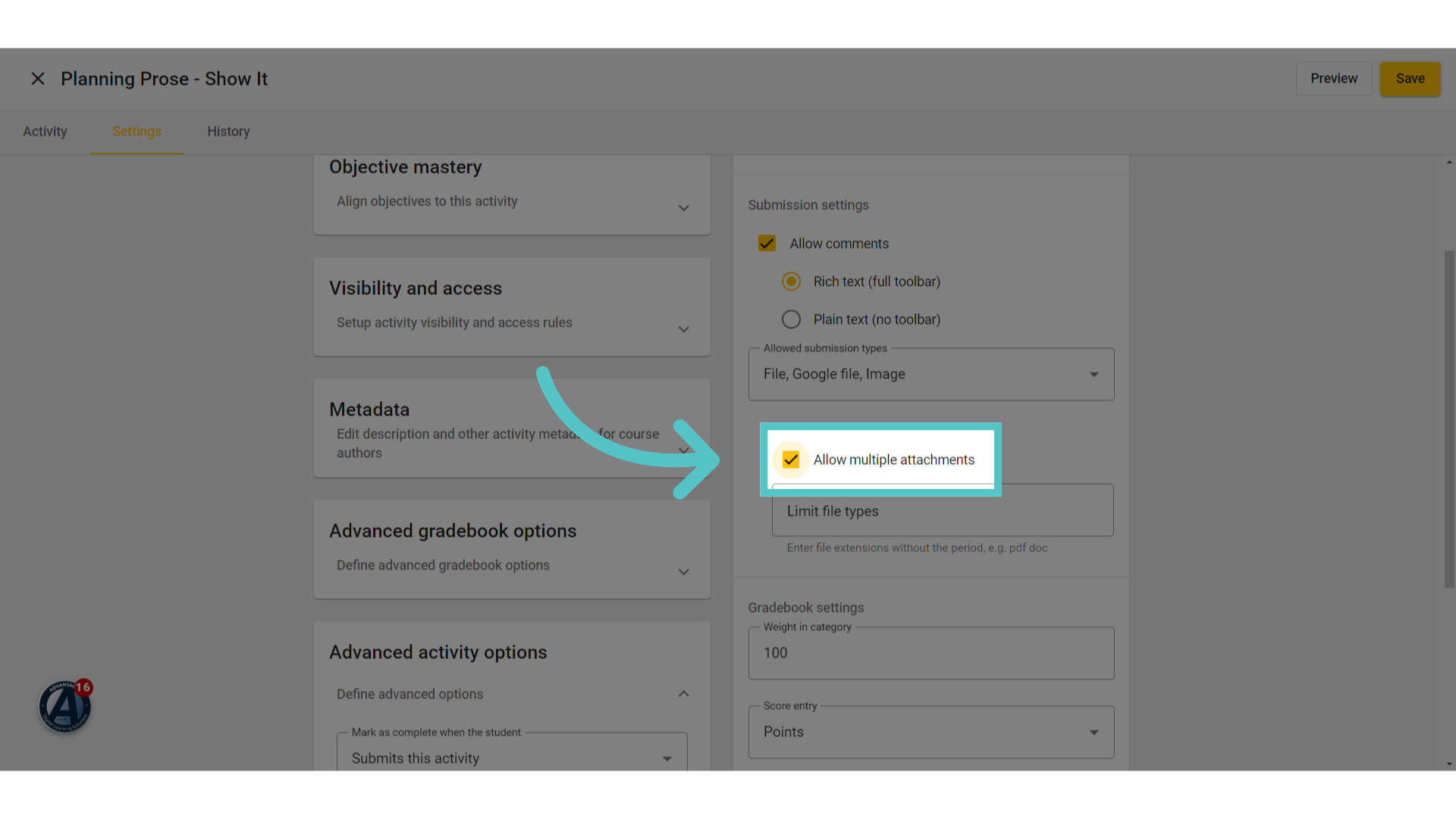Expand the Visibility and access section chevron
This screenshot has width=1456, height=819.
coord(683,329)
